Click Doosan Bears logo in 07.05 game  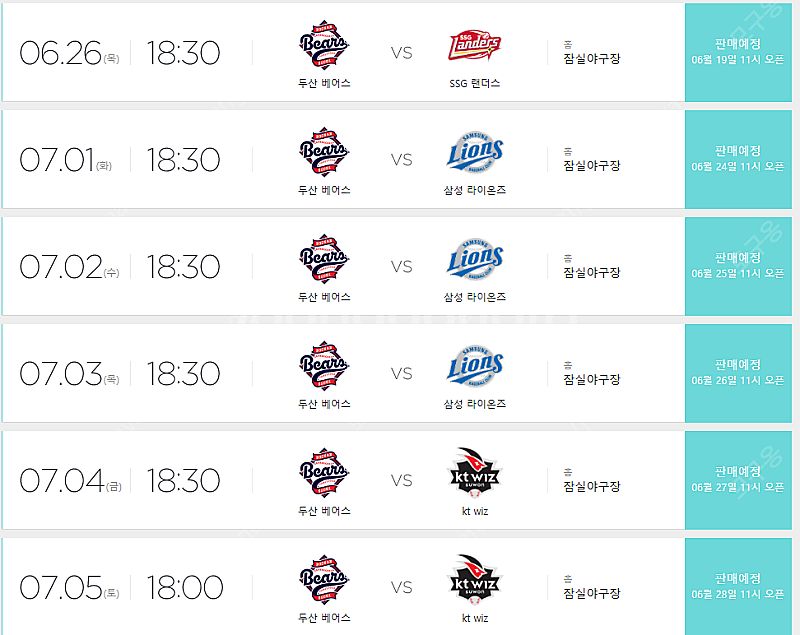click(323, 579)
